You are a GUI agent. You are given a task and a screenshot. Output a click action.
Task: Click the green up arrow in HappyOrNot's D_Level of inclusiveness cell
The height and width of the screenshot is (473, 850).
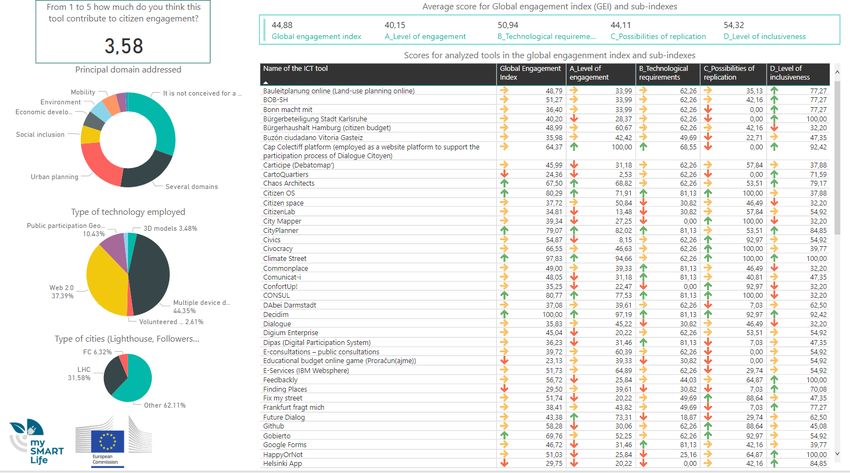(x=774, y=455)
